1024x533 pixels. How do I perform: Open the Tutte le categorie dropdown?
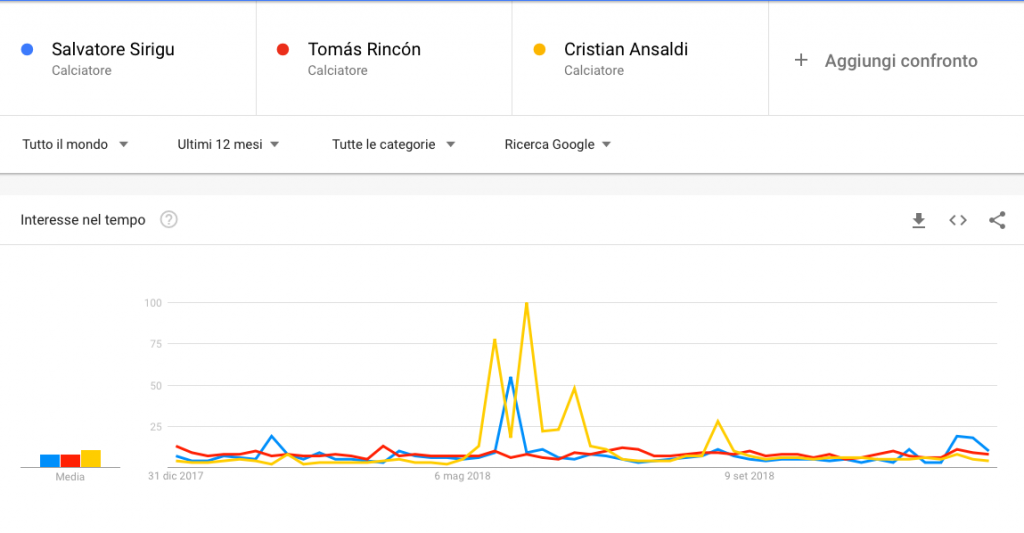[393, 144]
